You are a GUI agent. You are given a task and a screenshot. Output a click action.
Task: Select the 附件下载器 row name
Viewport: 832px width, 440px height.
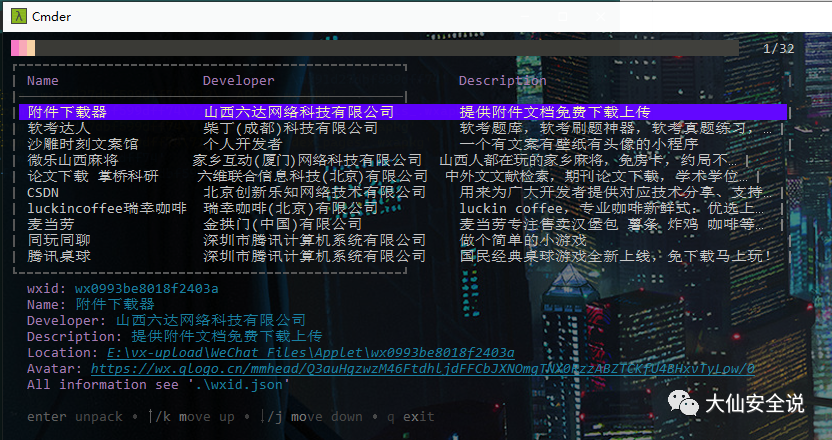pyautogui.click(x=67, y=112)
